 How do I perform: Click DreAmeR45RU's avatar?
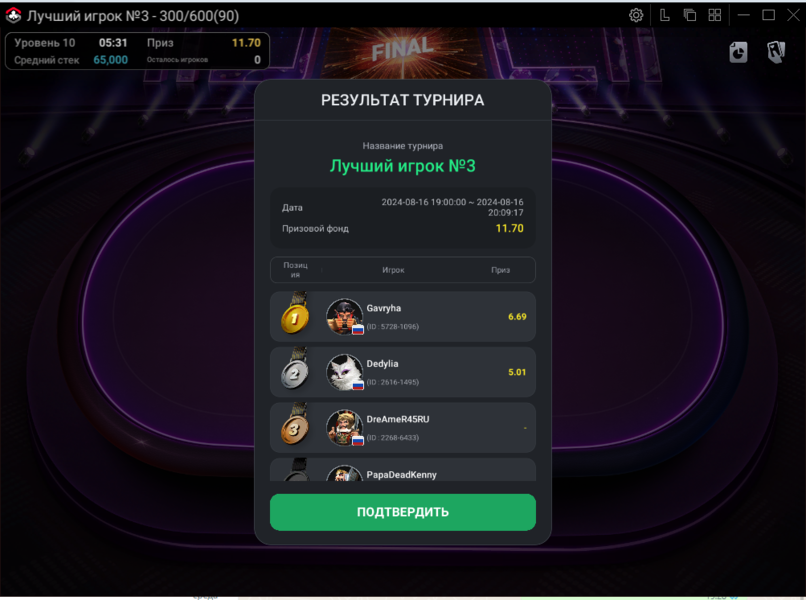(344, 427)
